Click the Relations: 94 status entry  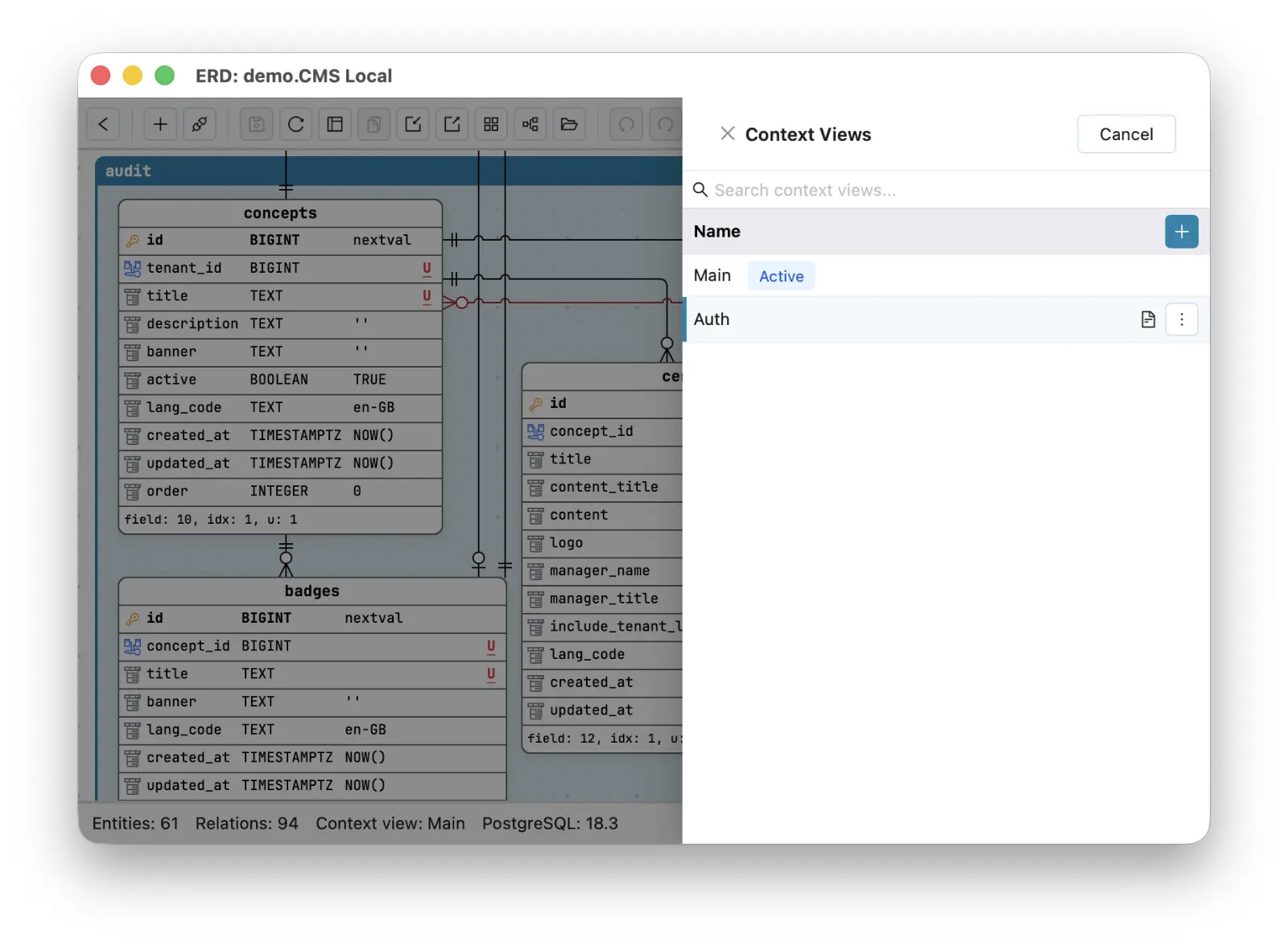click(x=246, y=824)
